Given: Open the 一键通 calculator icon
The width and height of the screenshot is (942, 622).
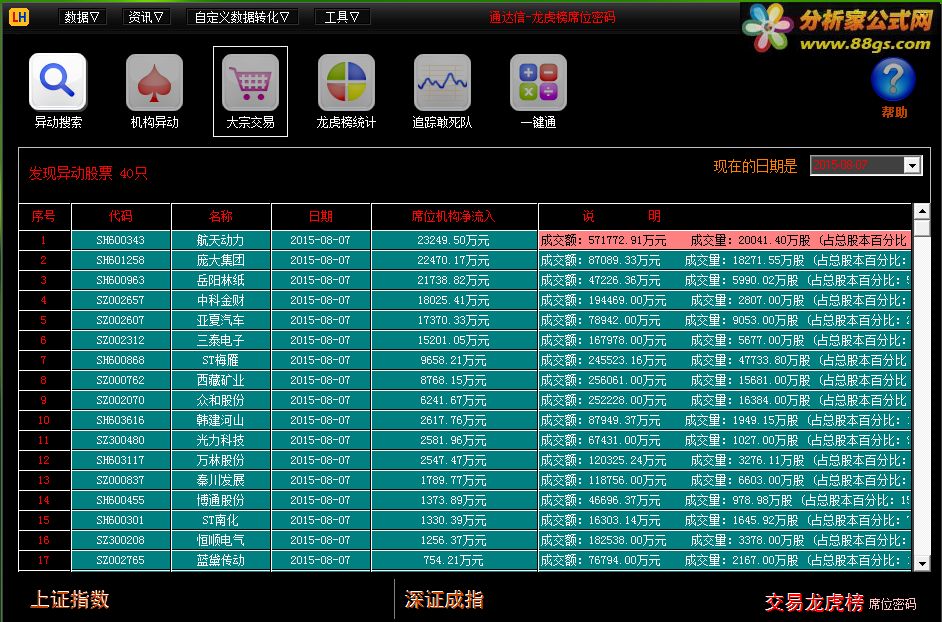Looking at the screenshot, I should (x=538, y=82).
